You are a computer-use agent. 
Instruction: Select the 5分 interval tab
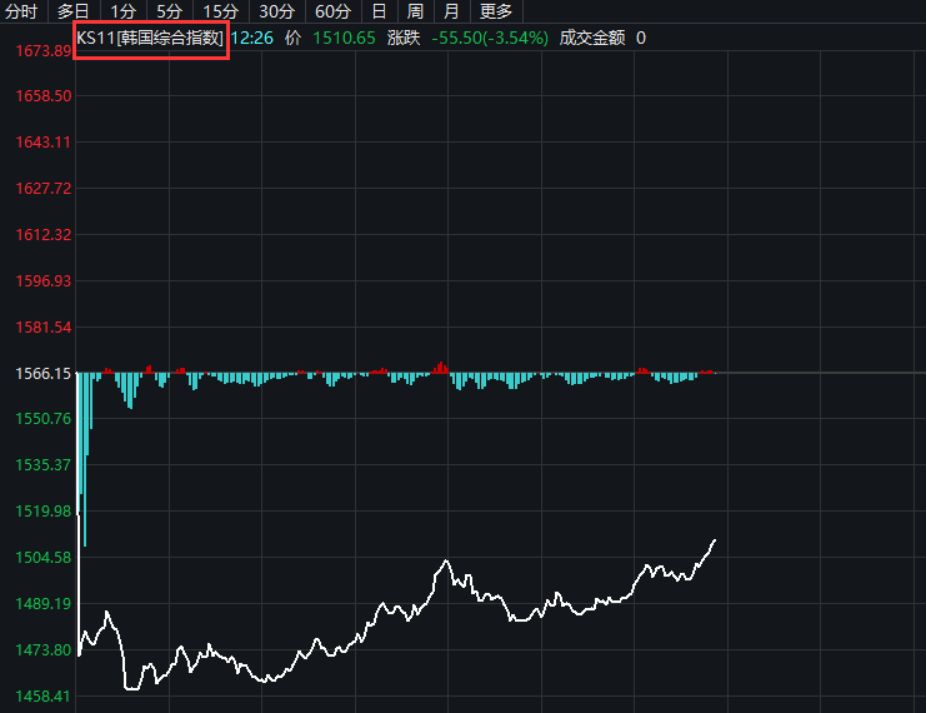pyautogui.click(x=169, y=12)
